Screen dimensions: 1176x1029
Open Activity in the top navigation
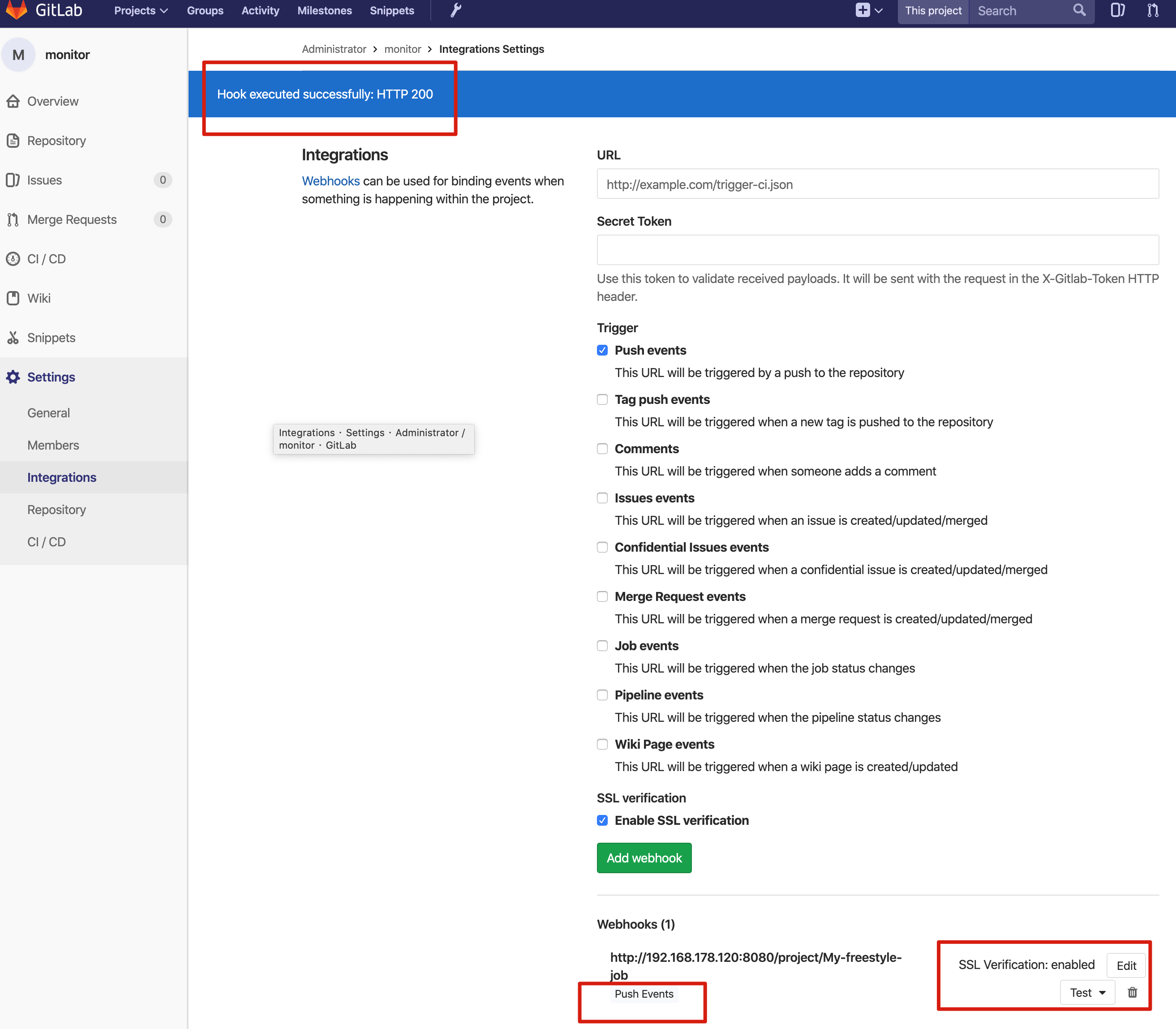pyautogui.click(x=260, y=10)
